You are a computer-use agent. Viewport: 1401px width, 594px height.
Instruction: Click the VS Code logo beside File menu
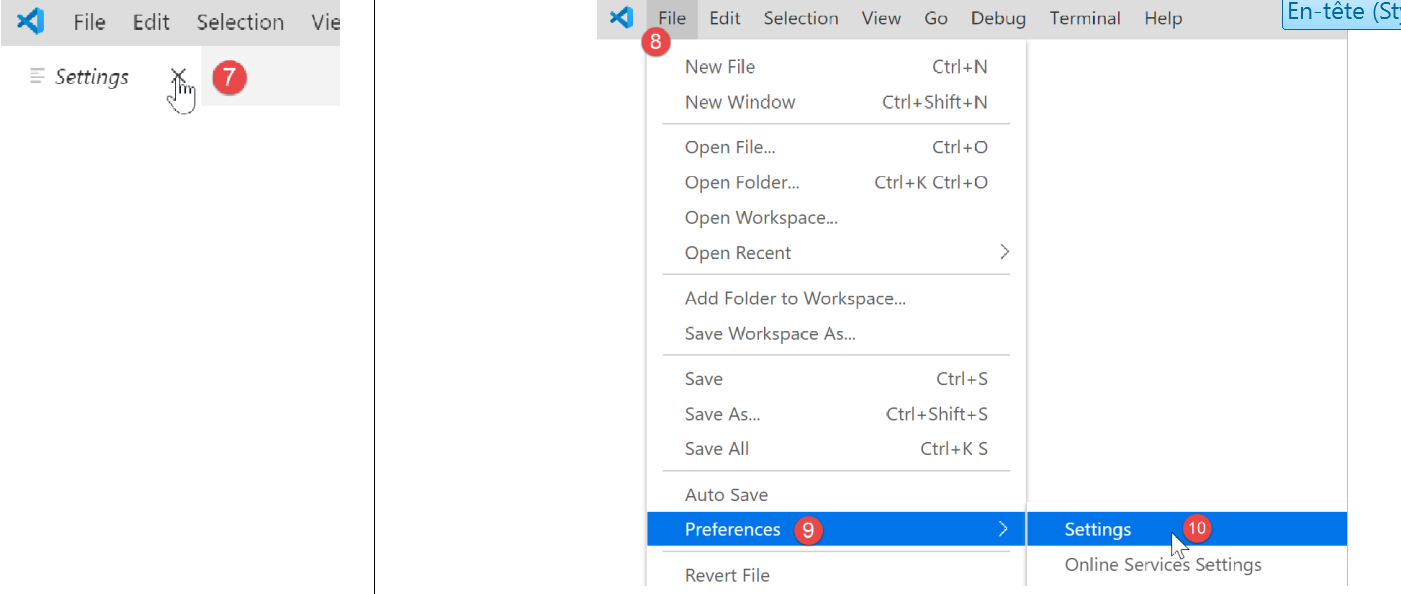point(621,18)
